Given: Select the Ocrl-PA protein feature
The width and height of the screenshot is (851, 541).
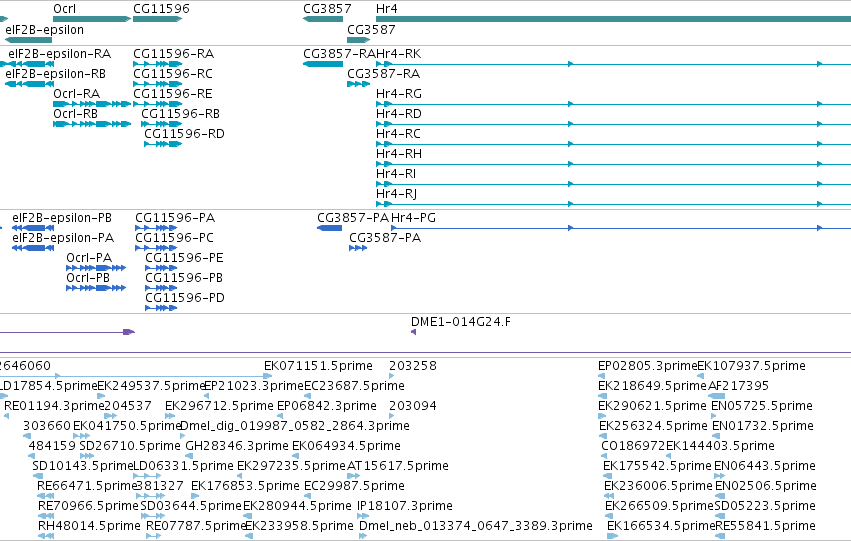Looking at the screenshot, I should (x=96, y=268).
